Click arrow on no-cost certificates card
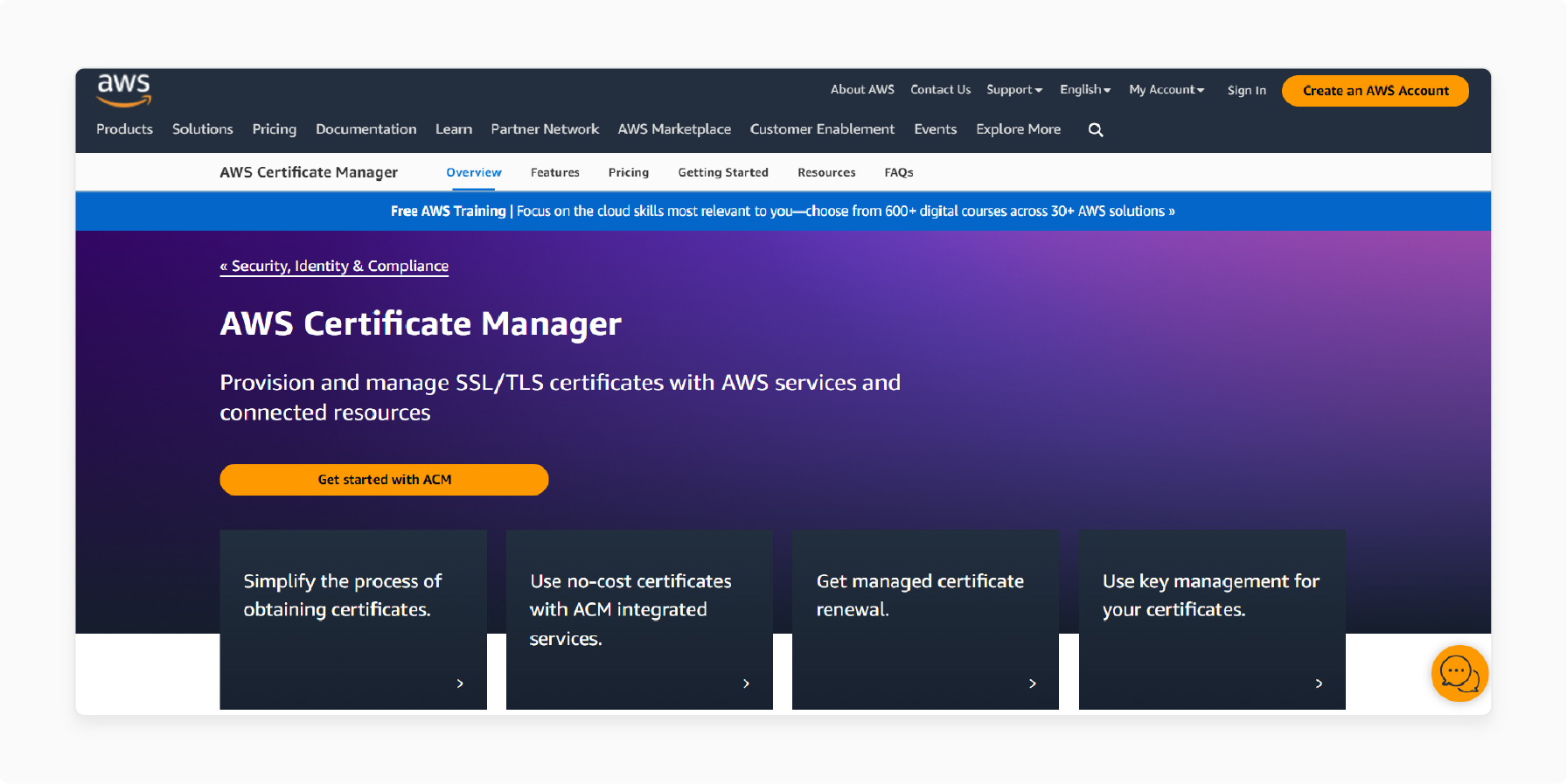This screenshot has width=1567, height=784. point(746,683)
